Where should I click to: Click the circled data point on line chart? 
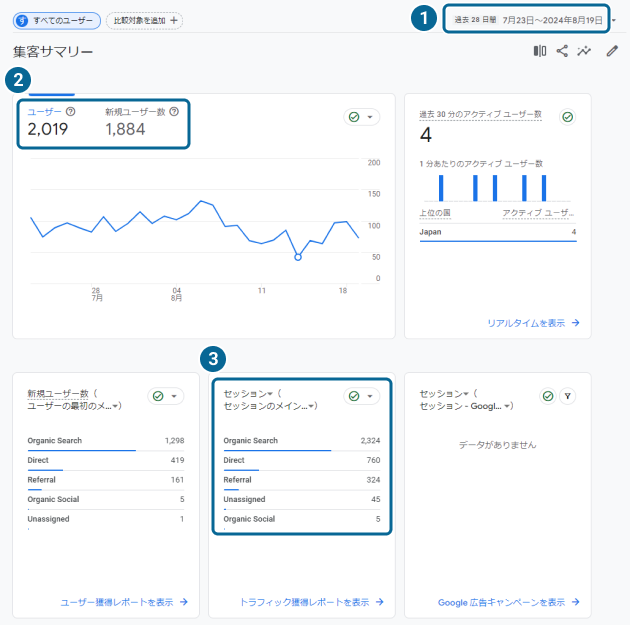click(x=298, y=257)
